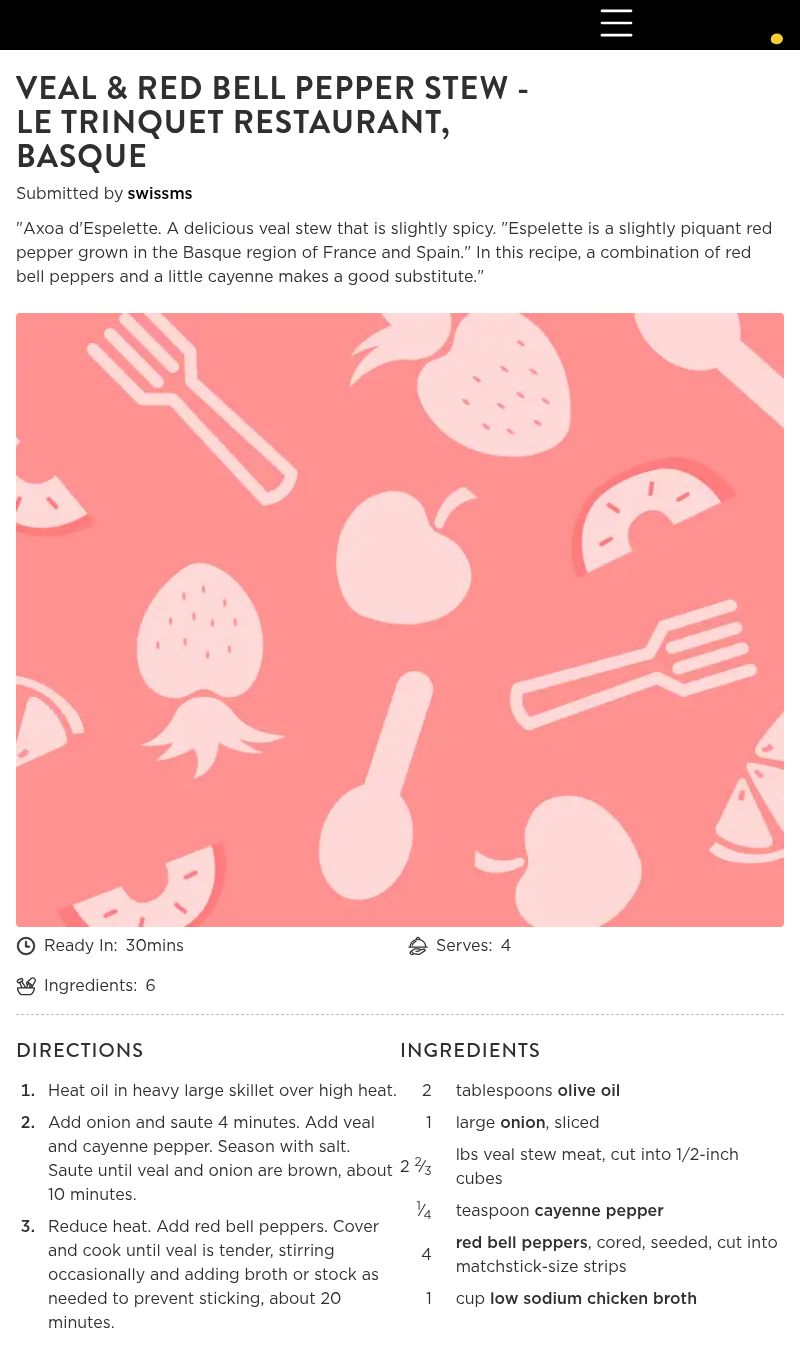The image size is (800, 1369).
Task: Open the olive oil ingredient link
Action: (589, 1090)
